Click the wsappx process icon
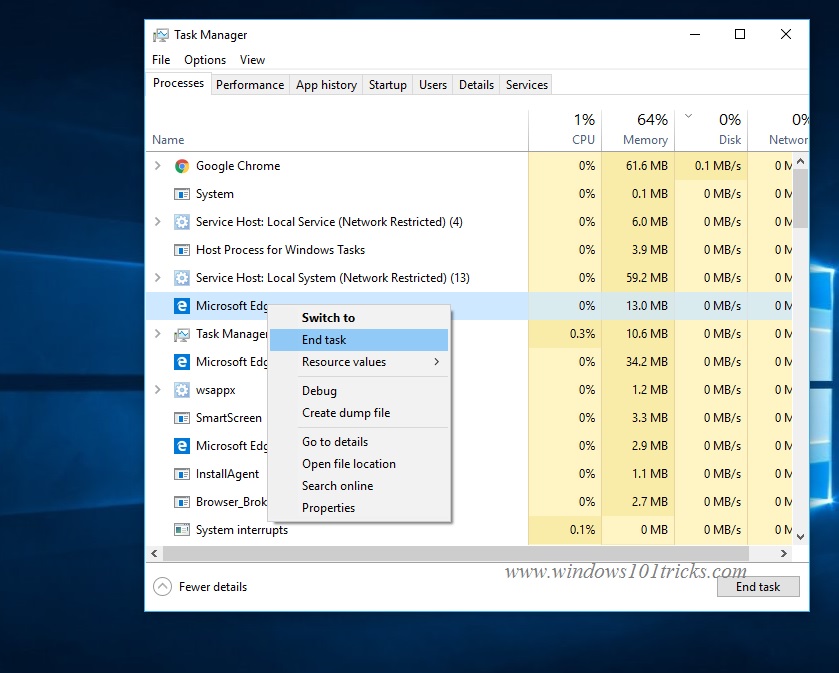Screen dimensions: 839x673 (182, 389)
